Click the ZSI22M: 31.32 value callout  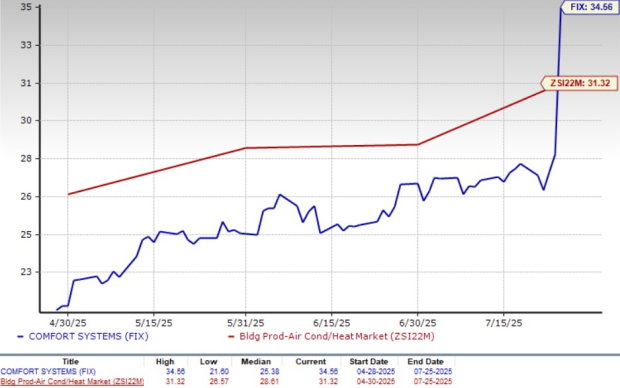tap(580, 83)
